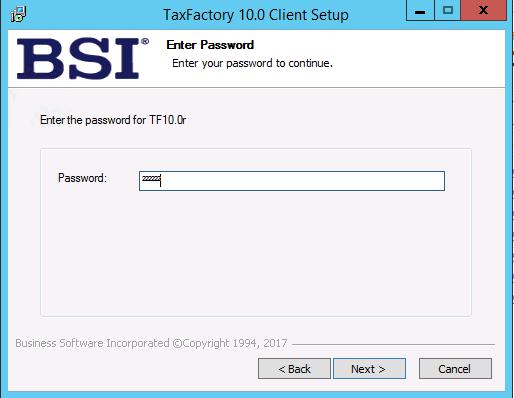Select the 'Enter the password for TF10.0r' text
This screenshot has height=398, width=514.
tap(113, 120)
